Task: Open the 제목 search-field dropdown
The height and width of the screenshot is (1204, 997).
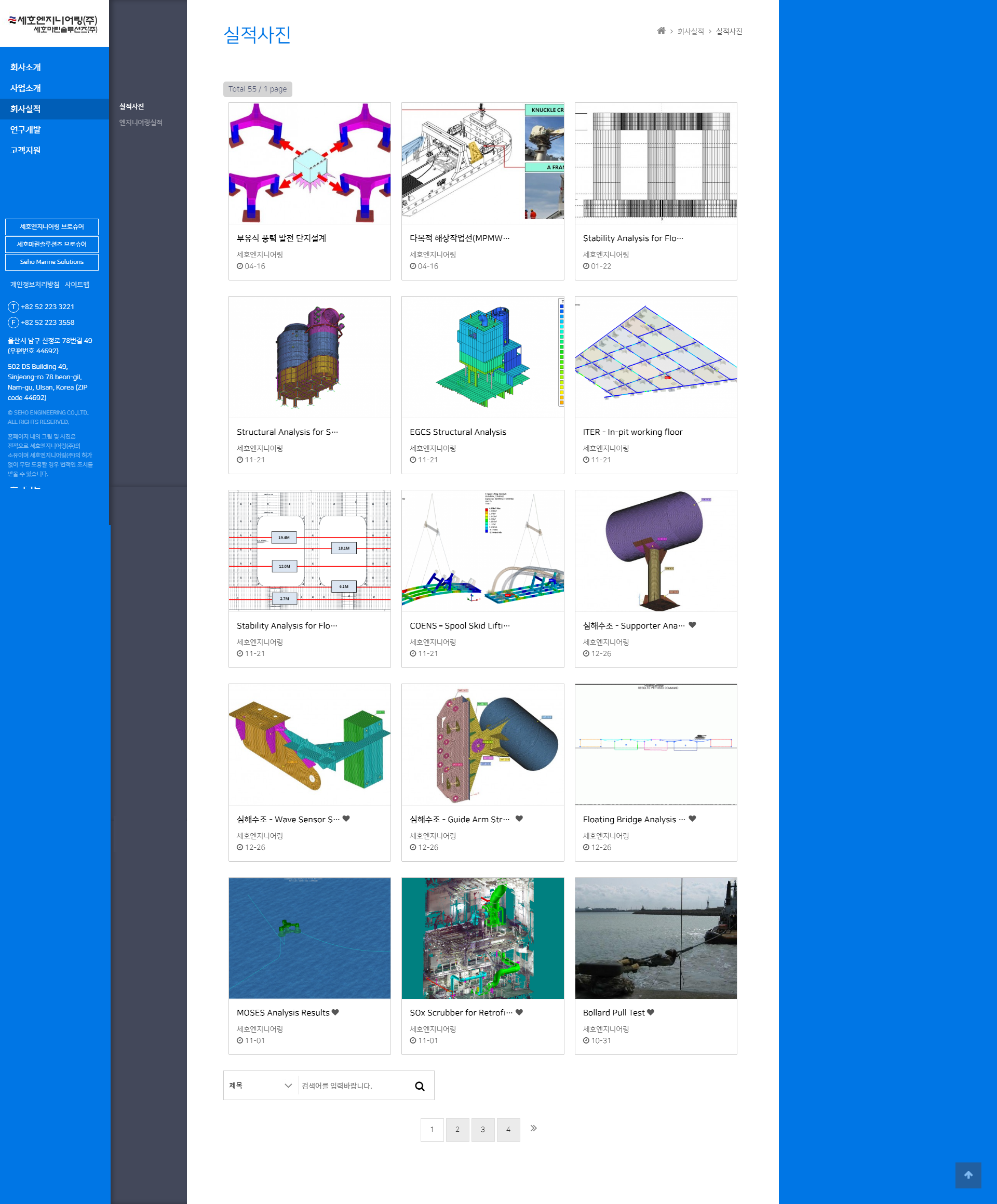Action: (x=260, y=1086)
